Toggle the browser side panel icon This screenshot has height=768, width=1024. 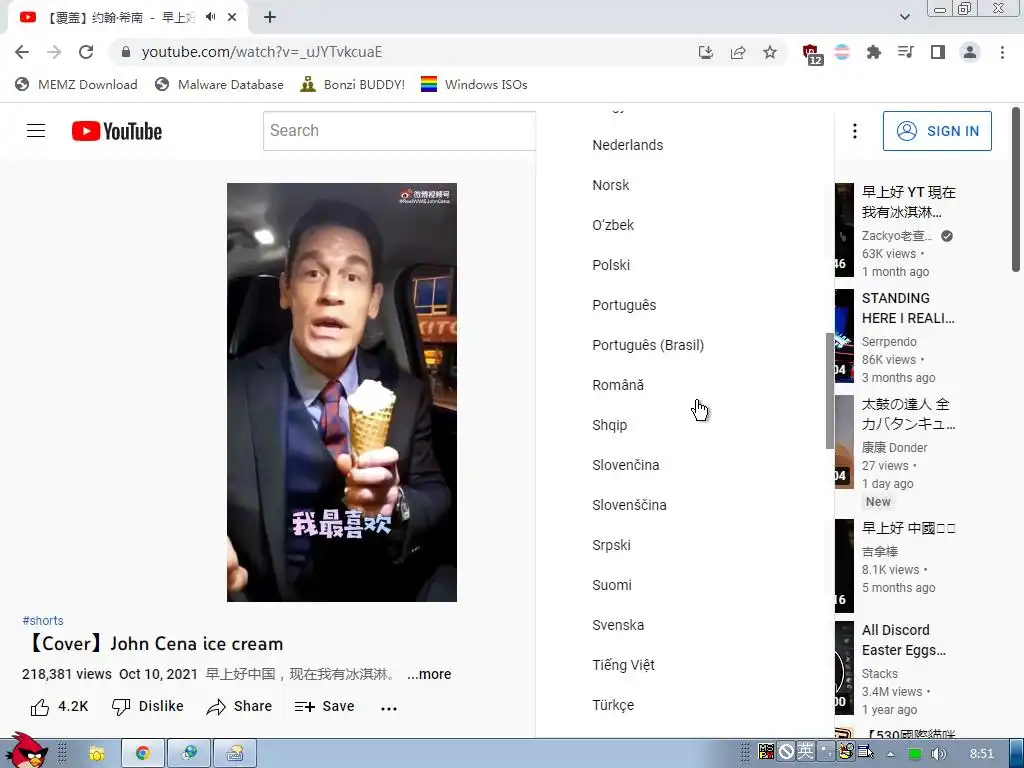[x=938, y=52]
